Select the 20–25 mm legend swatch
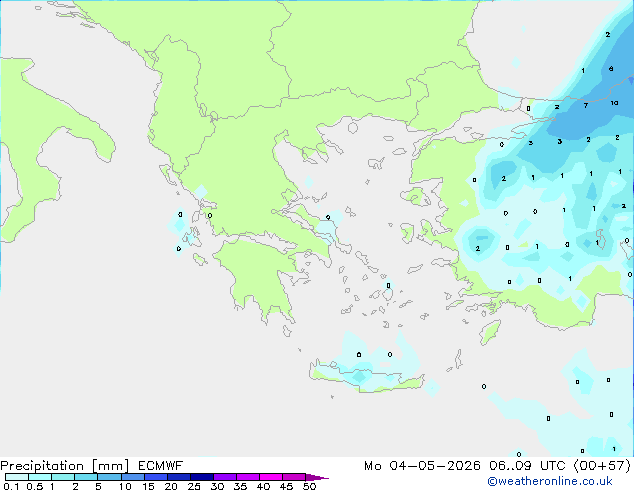The width and height of the screenshot is (634, 490). (x=178, y=477)
